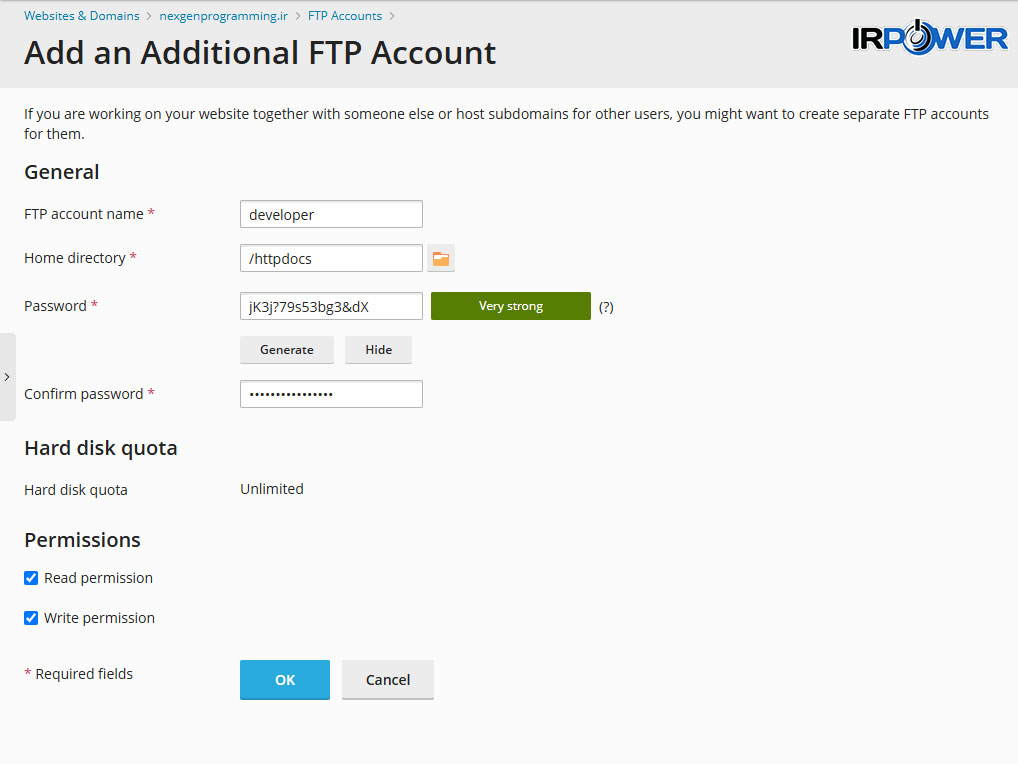Uncheck the Read permission checkbox
Image resolution: width=1018 pixels, height=764 pixels.
tap(31, 578)
